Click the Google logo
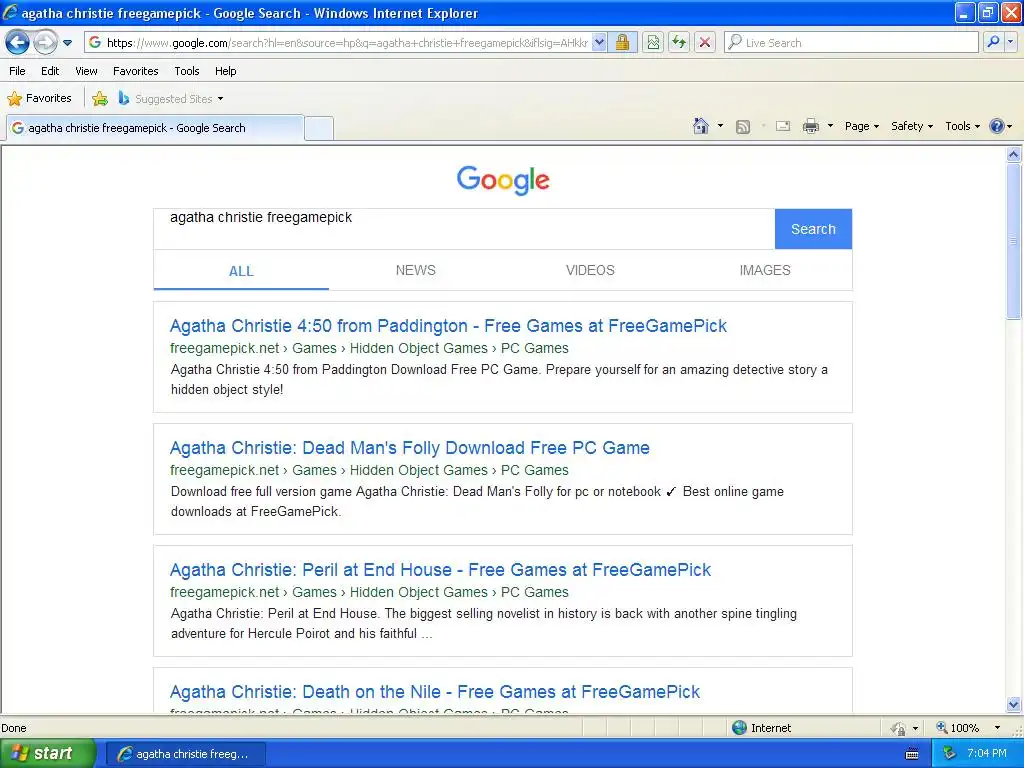 (503, 180)
